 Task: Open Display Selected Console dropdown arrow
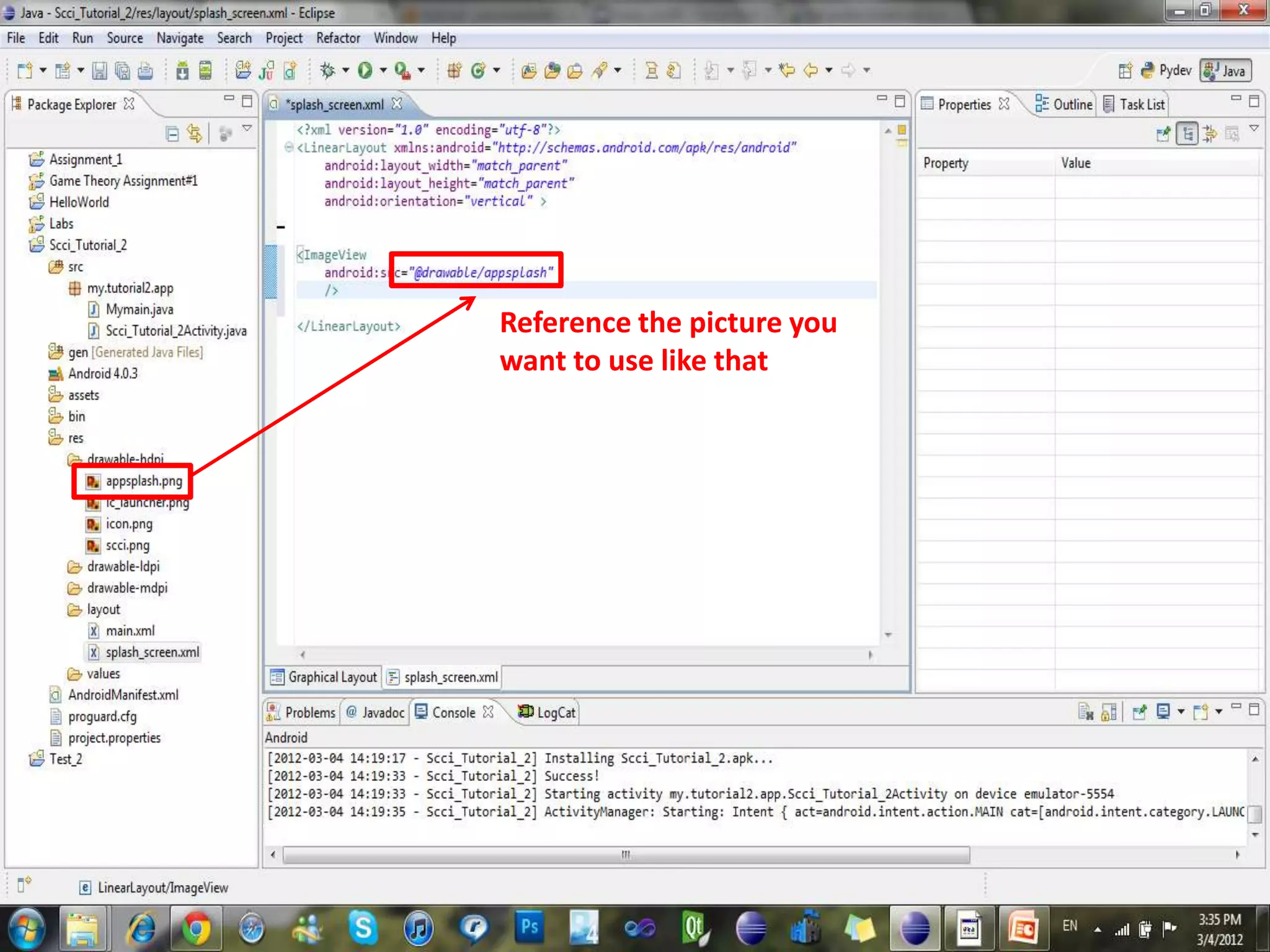(1181, 712)
